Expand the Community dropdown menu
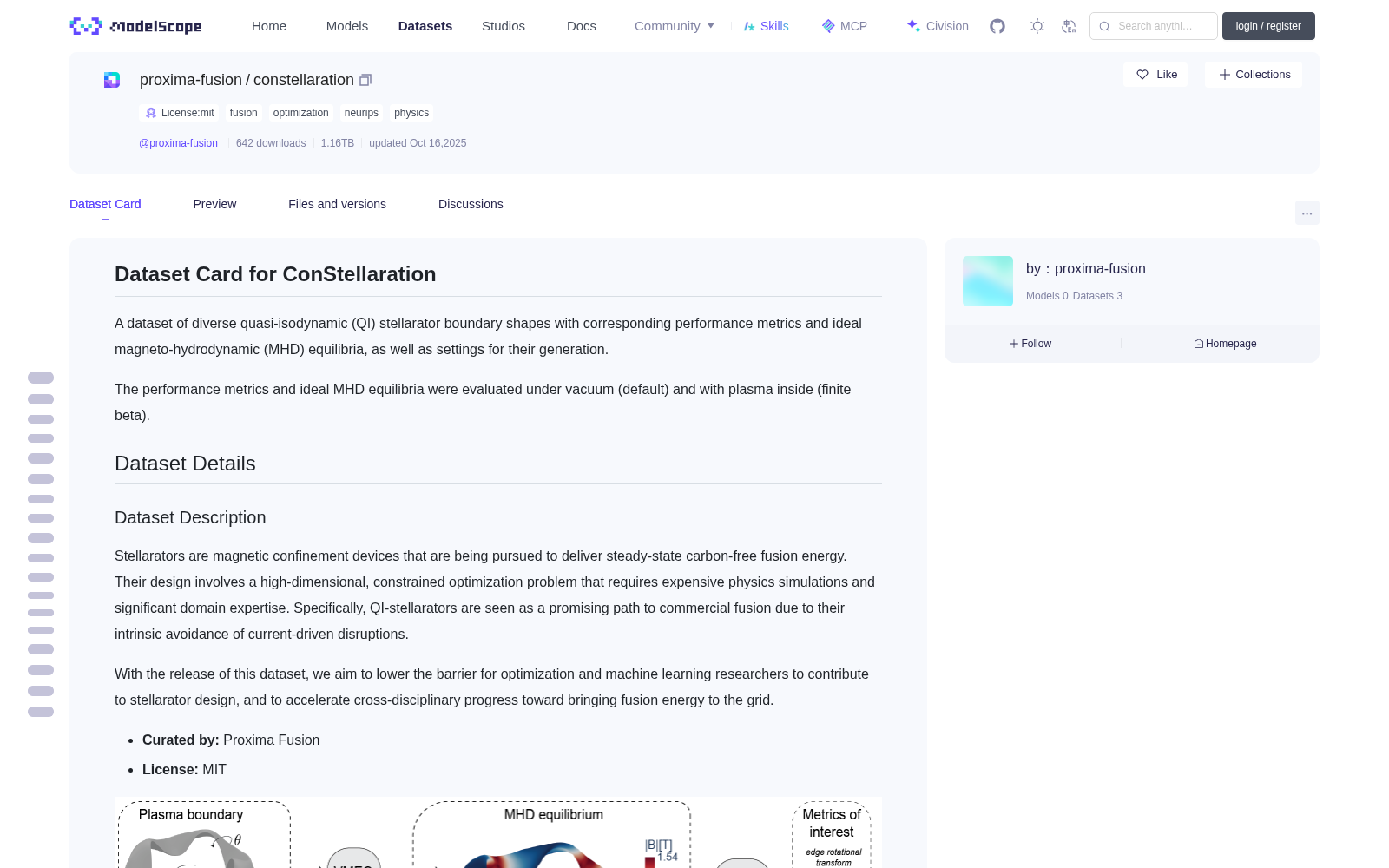The image size is (1389, 868). (675, 26)
